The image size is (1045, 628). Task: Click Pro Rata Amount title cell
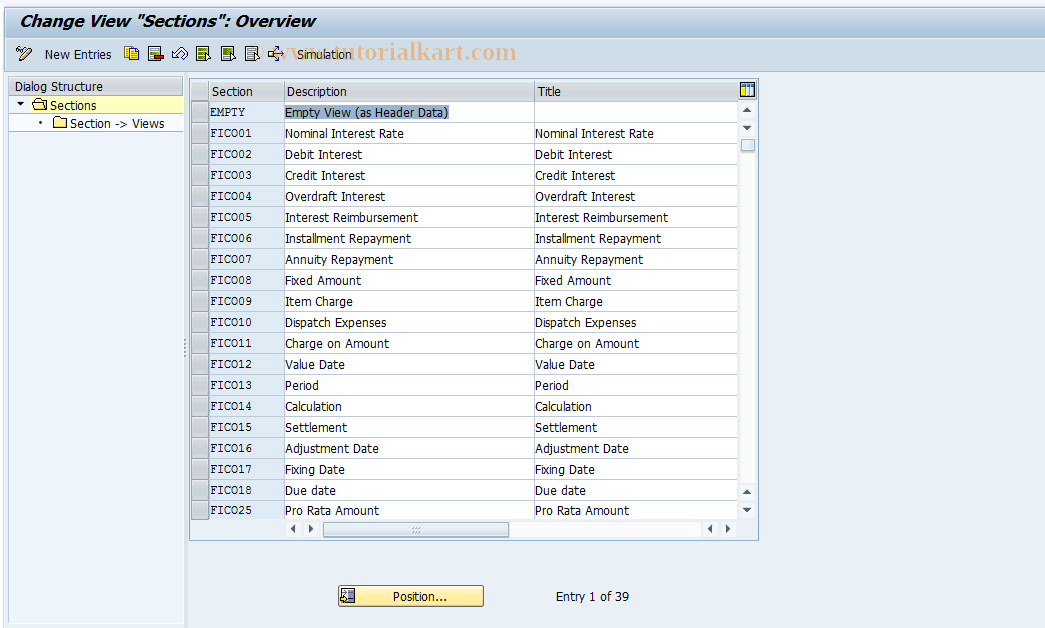[636, 510]
